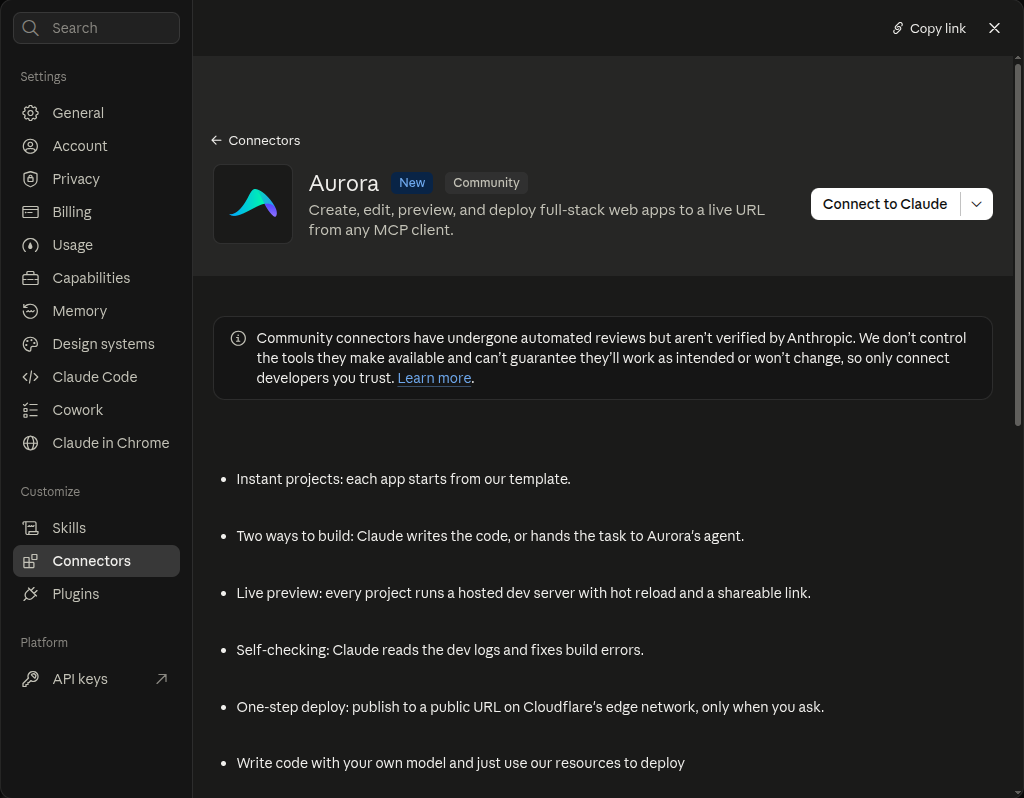Viewport: 1024px width, 798px height.
Task: Click the Claude in Chrome globe icon
Action: [x=30, y=443]
